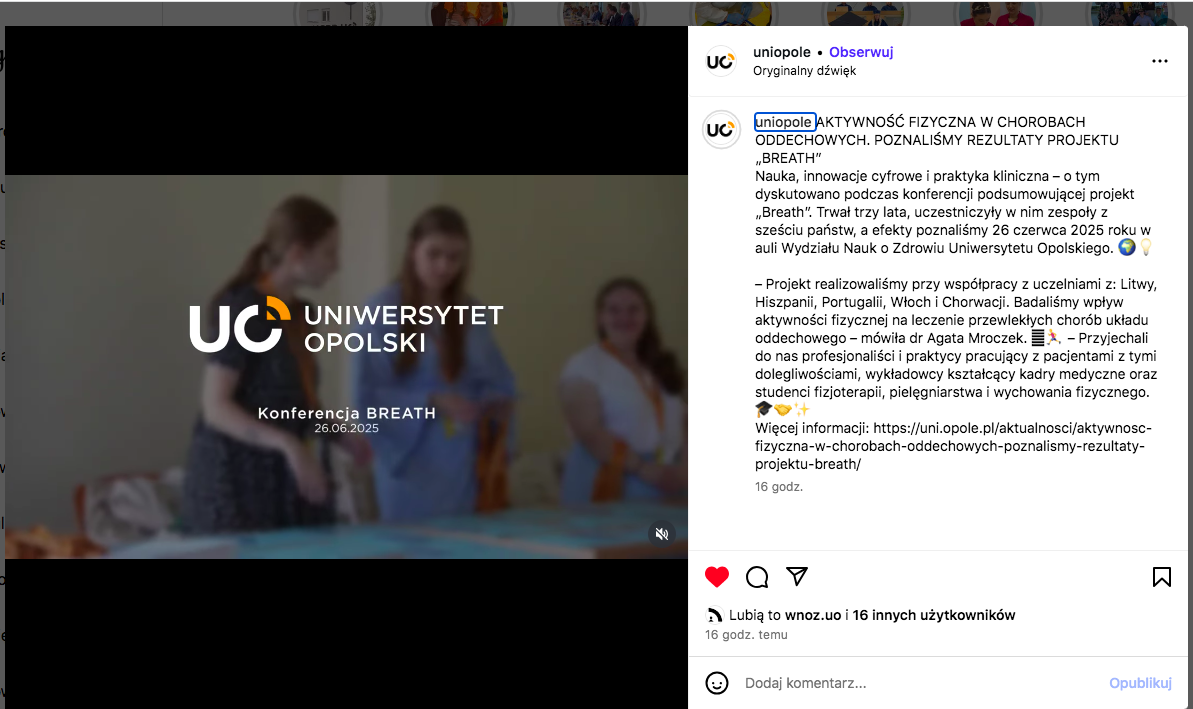Click the uniopole avatar in header

(721, 62)
